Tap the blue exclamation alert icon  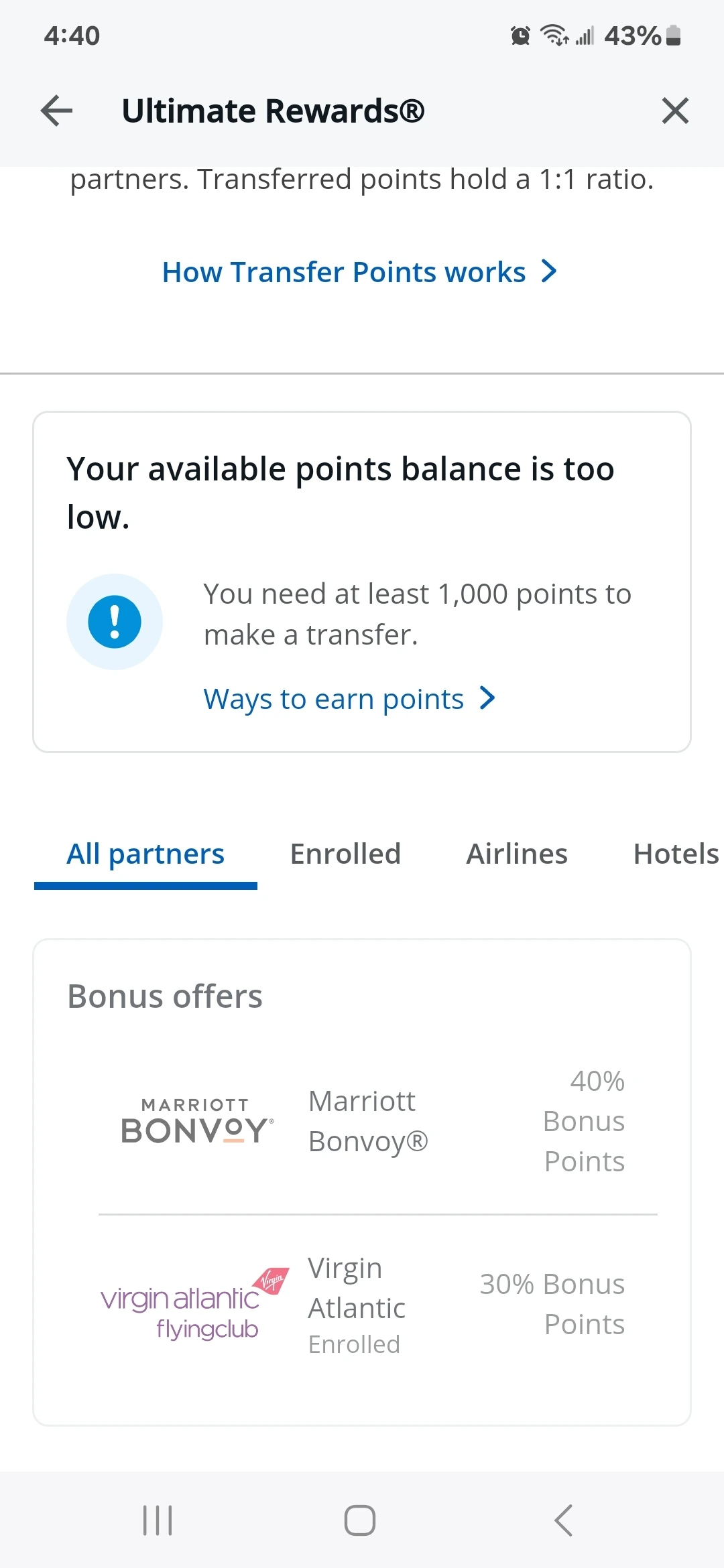(x=115, y=622)
